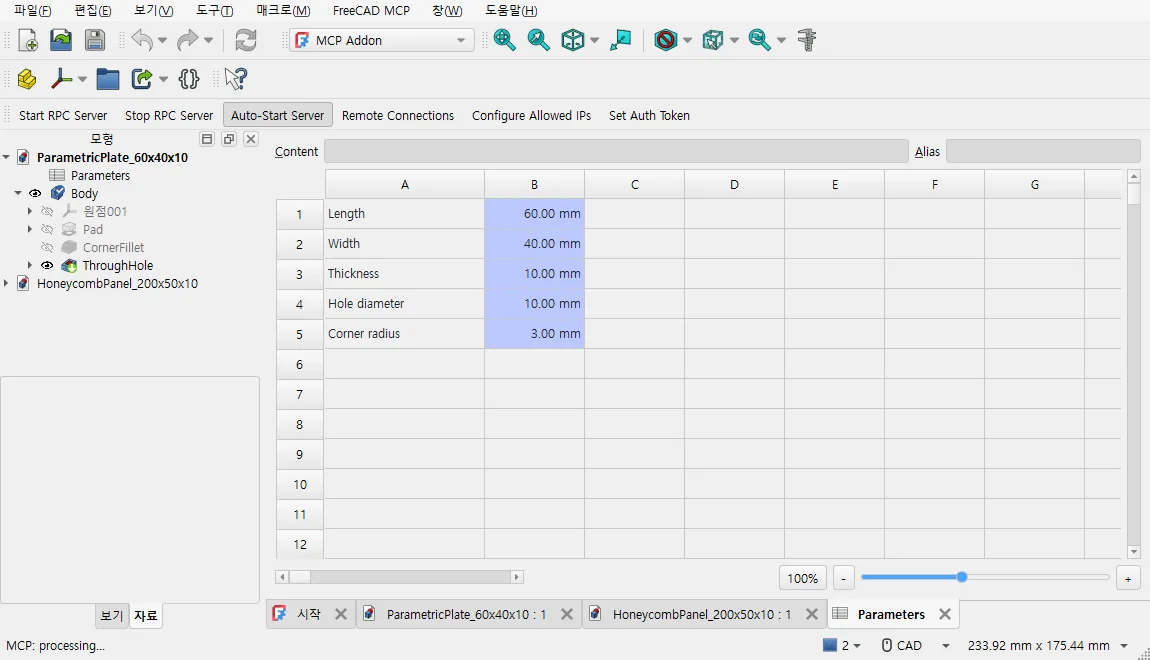Image resolution: width=1150 pixels, height=660 pixels.
Task: Click the Content input field
Action: 616,151
